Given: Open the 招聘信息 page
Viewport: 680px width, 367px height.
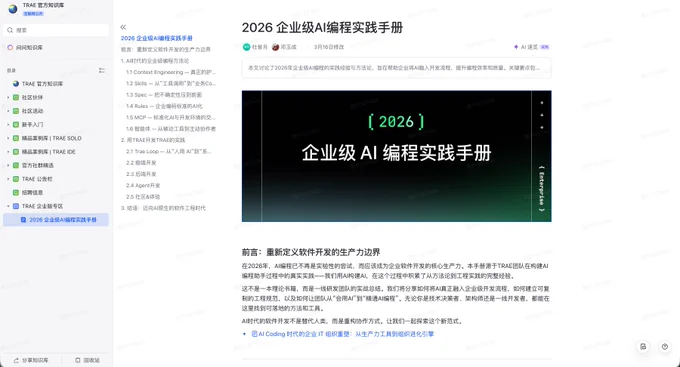Looking at the screenshot, I should point(33,193).
